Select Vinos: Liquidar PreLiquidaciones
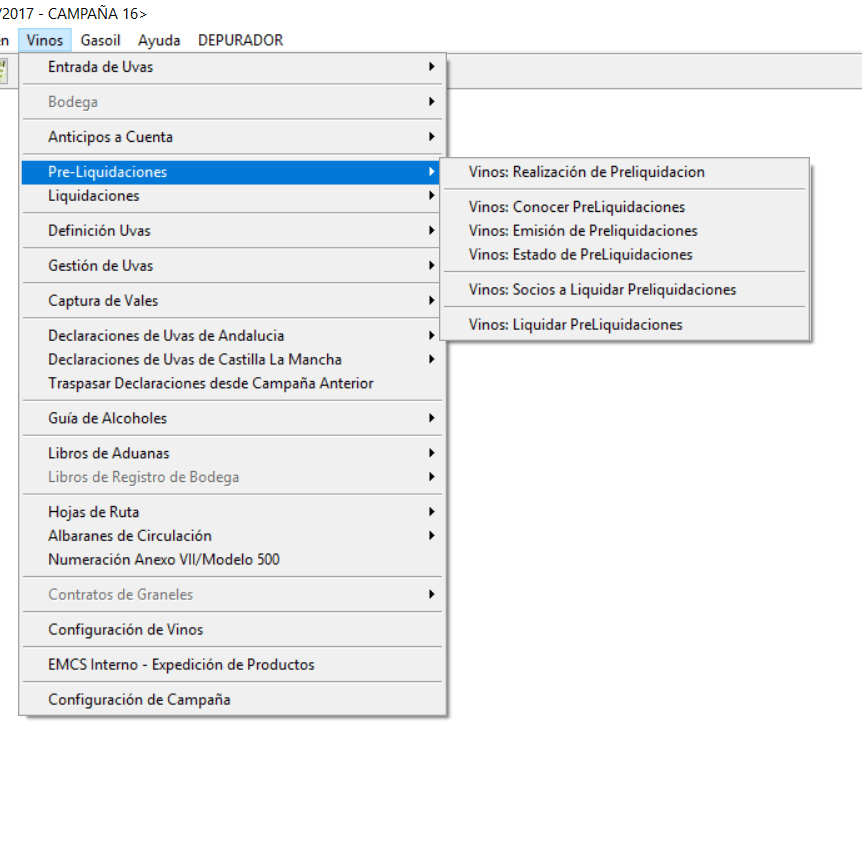The width and height of the screenshot is (862, 849). [575, 325]
